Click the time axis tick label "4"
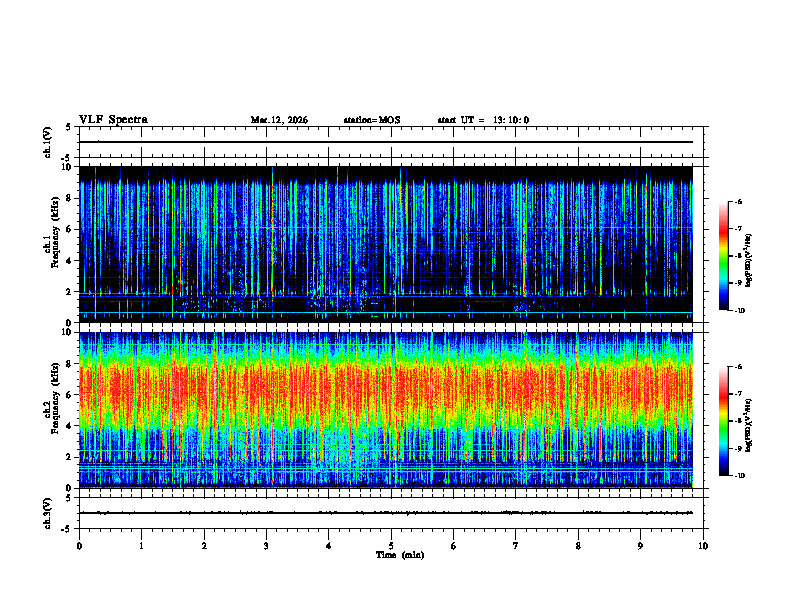 click(x=329, y=546)
